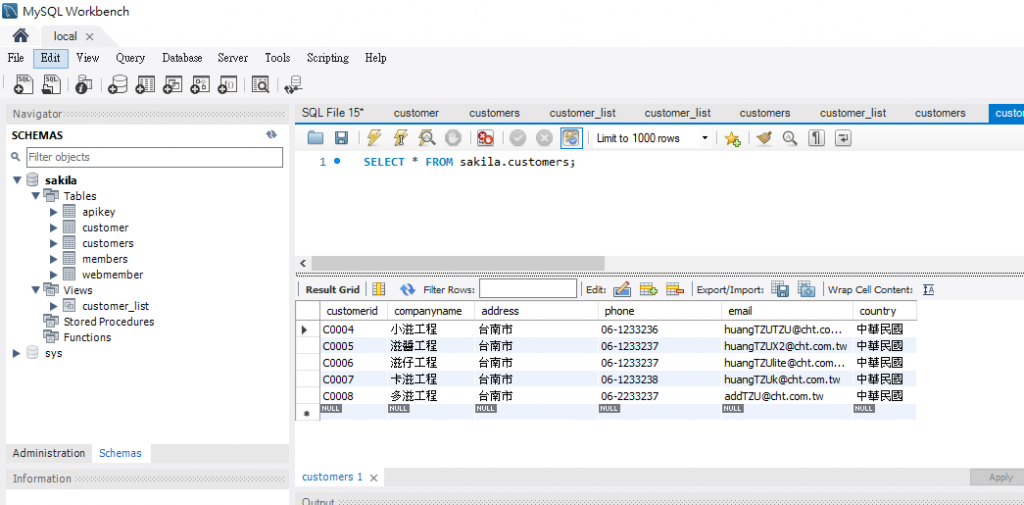Expand the apikey table
The height and width of the screenshot is (505, 1024).
tap(54, 212)
